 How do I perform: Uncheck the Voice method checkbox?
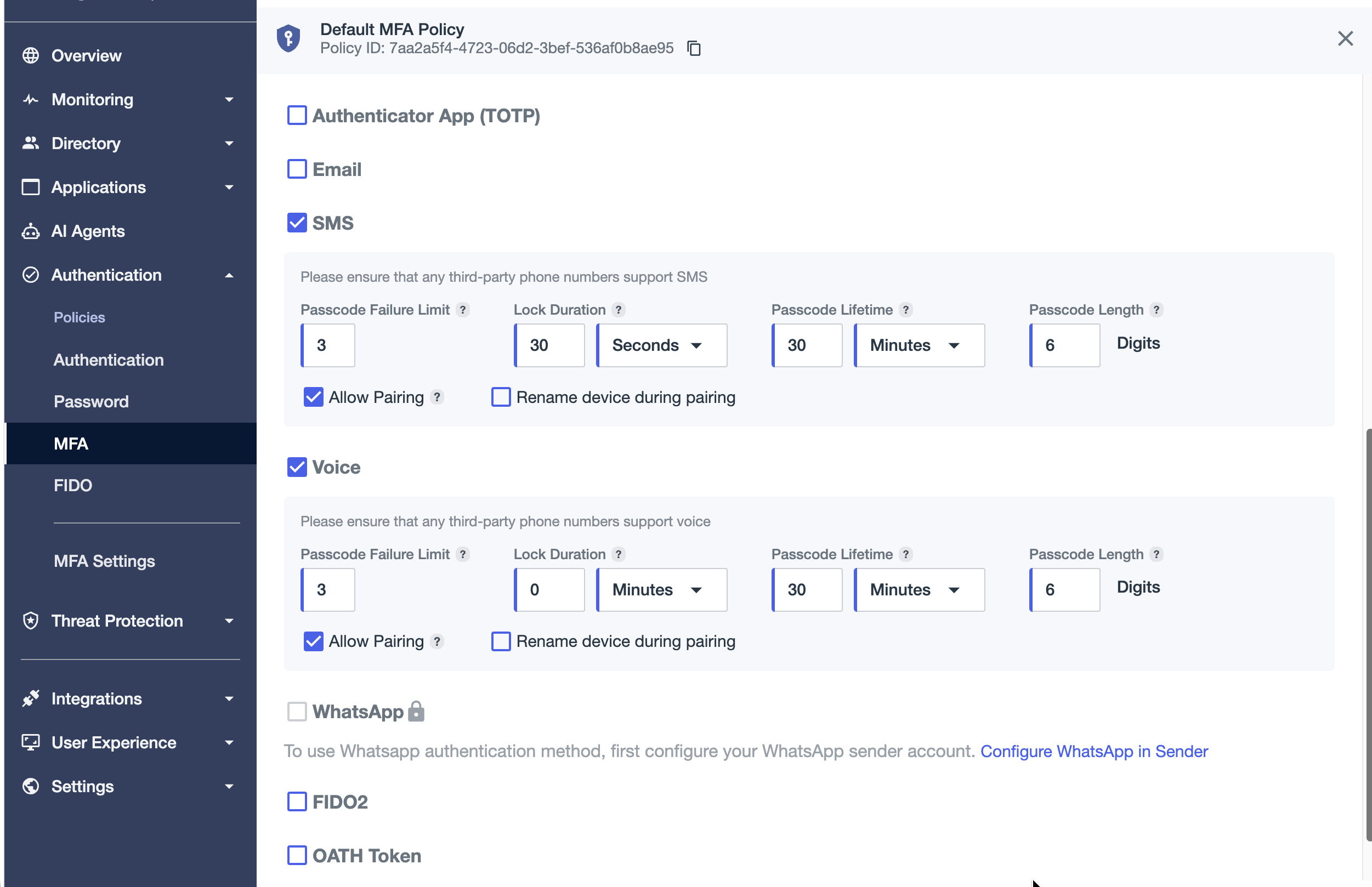click(x=297, y=467)
